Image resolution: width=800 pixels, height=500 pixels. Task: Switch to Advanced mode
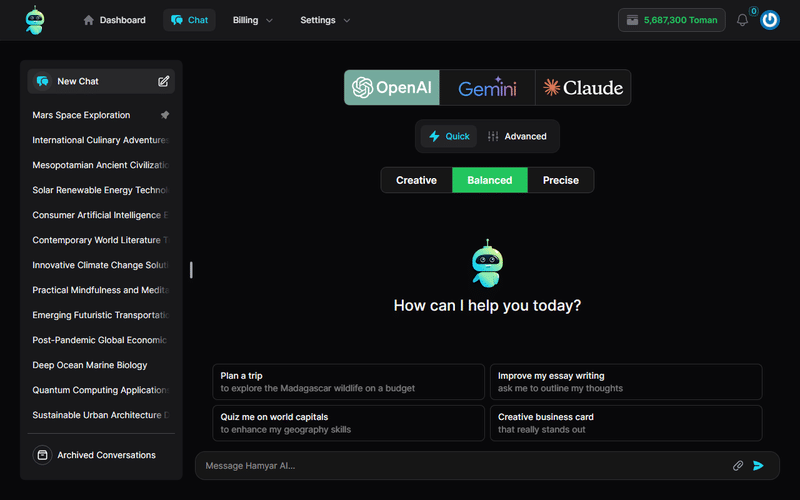tap(517, 136)
